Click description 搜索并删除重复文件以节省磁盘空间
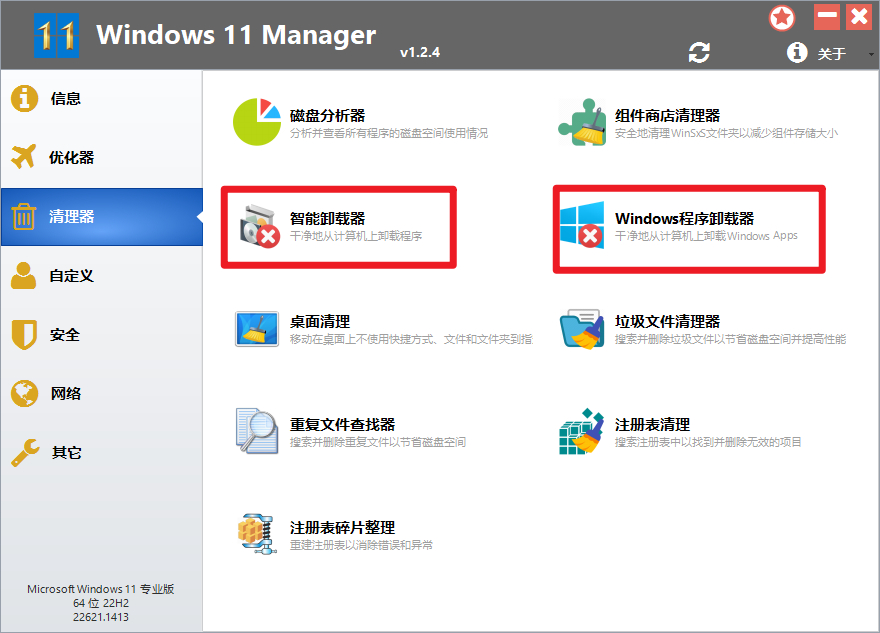 pyautogui.click(x=378, y=442)
